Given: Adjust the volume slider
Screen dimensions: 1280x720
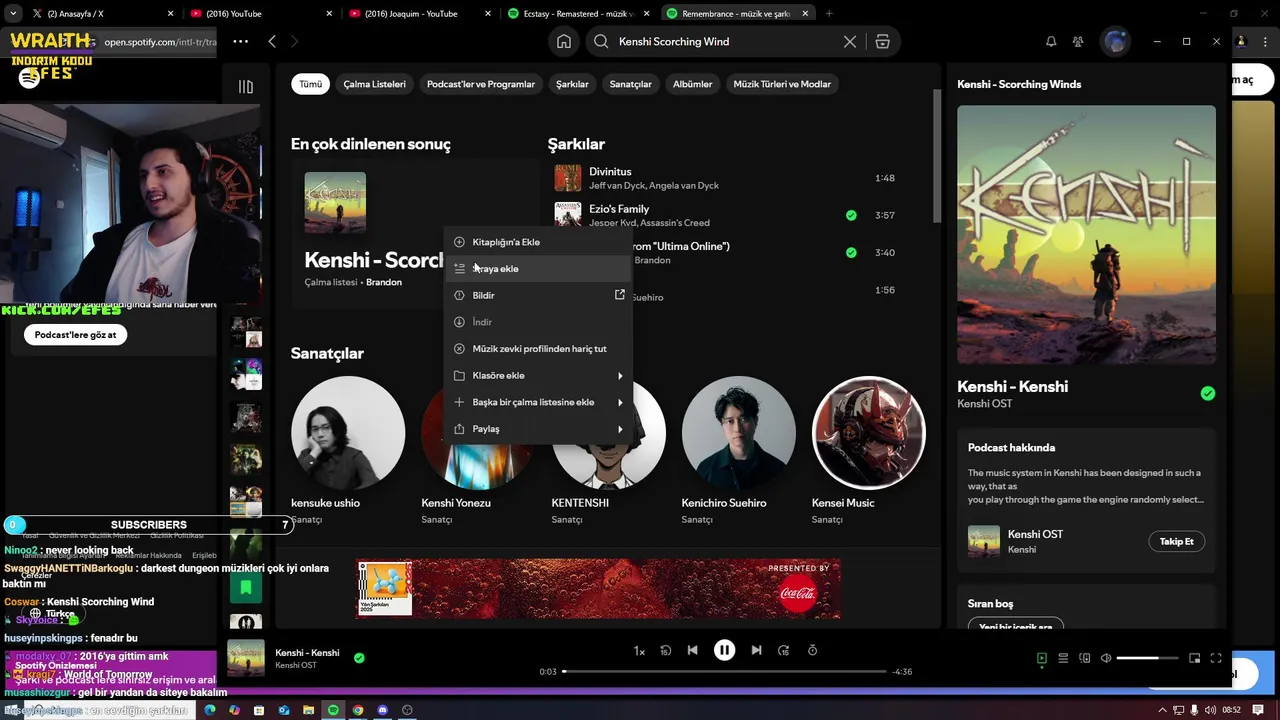Looking at the screenshot, I should point(1146,658).
